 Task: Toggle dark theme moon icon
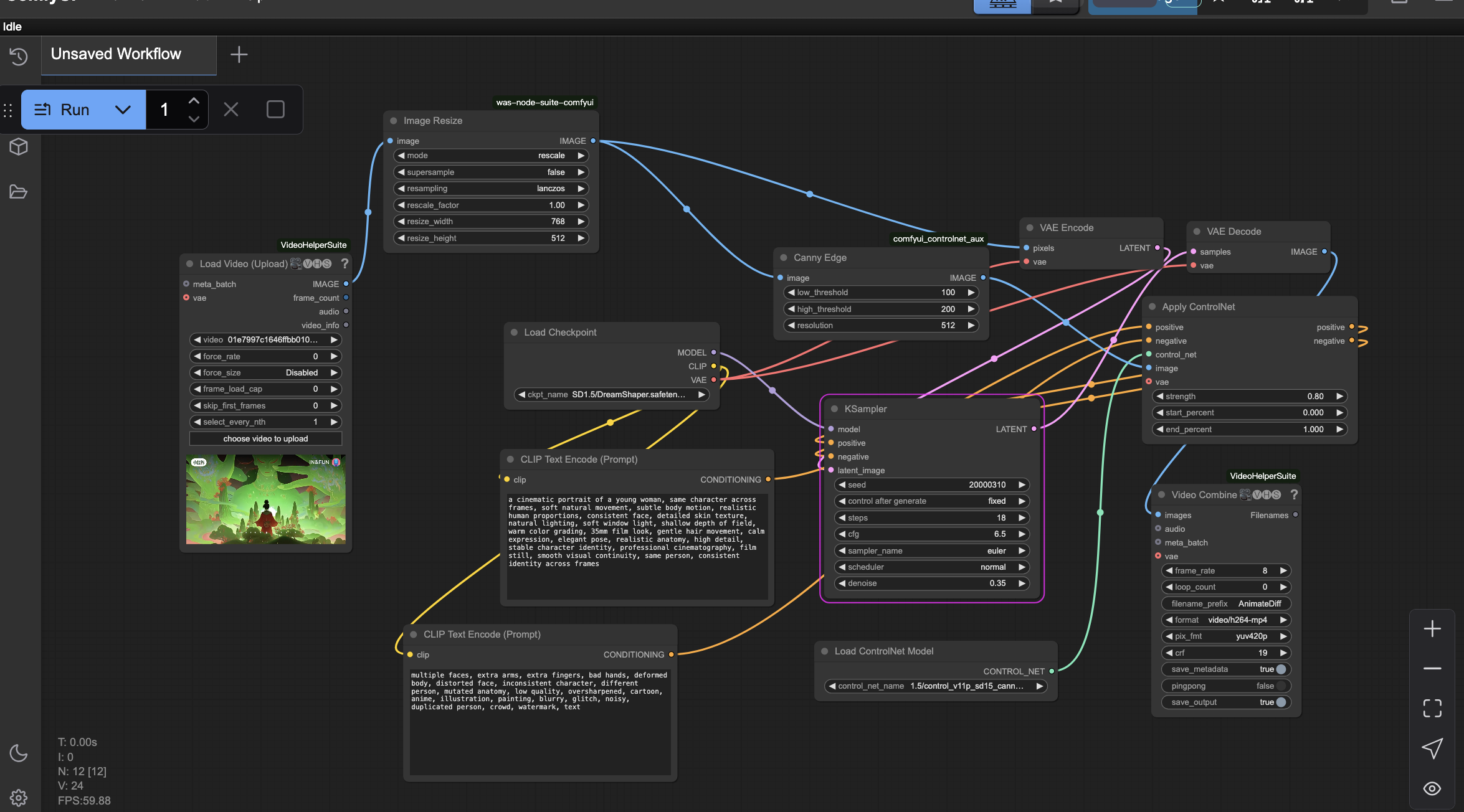19,753
